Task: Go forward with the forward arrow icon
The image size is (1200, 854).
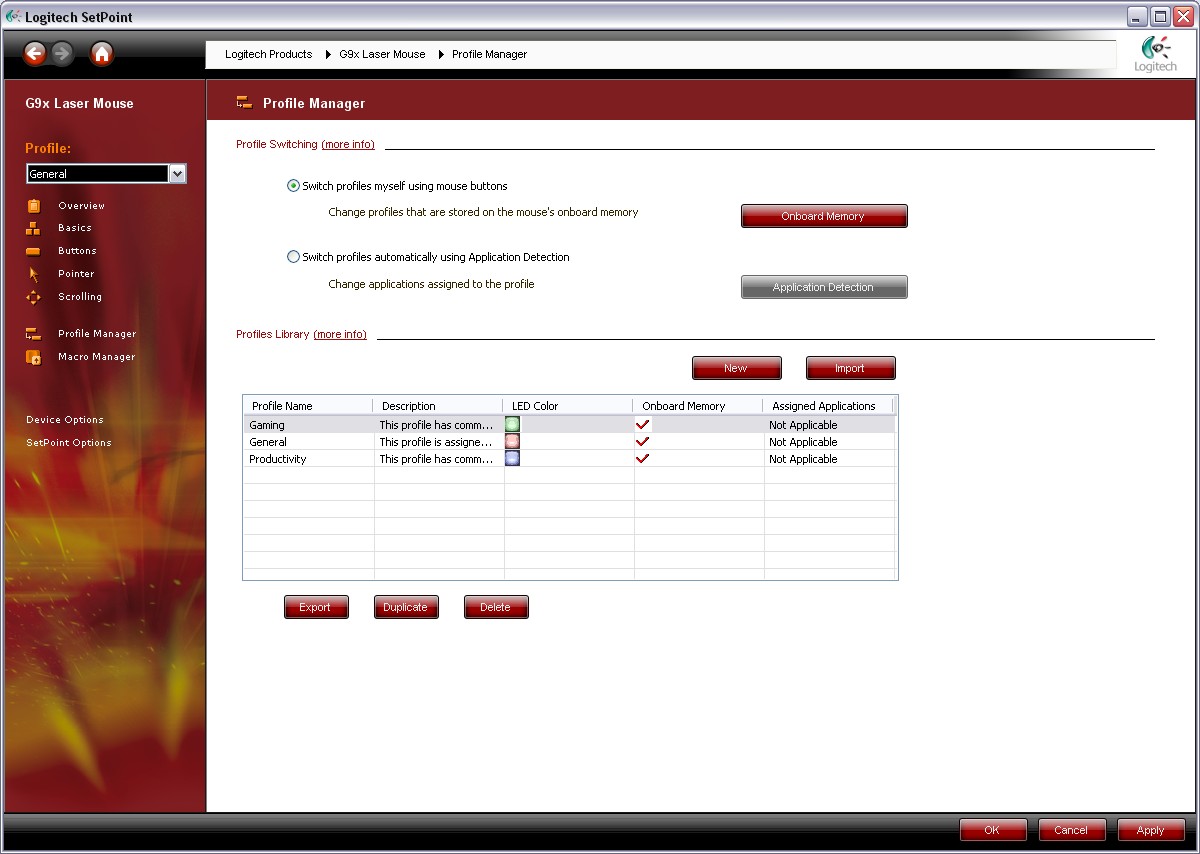Action: pos(63,54)
